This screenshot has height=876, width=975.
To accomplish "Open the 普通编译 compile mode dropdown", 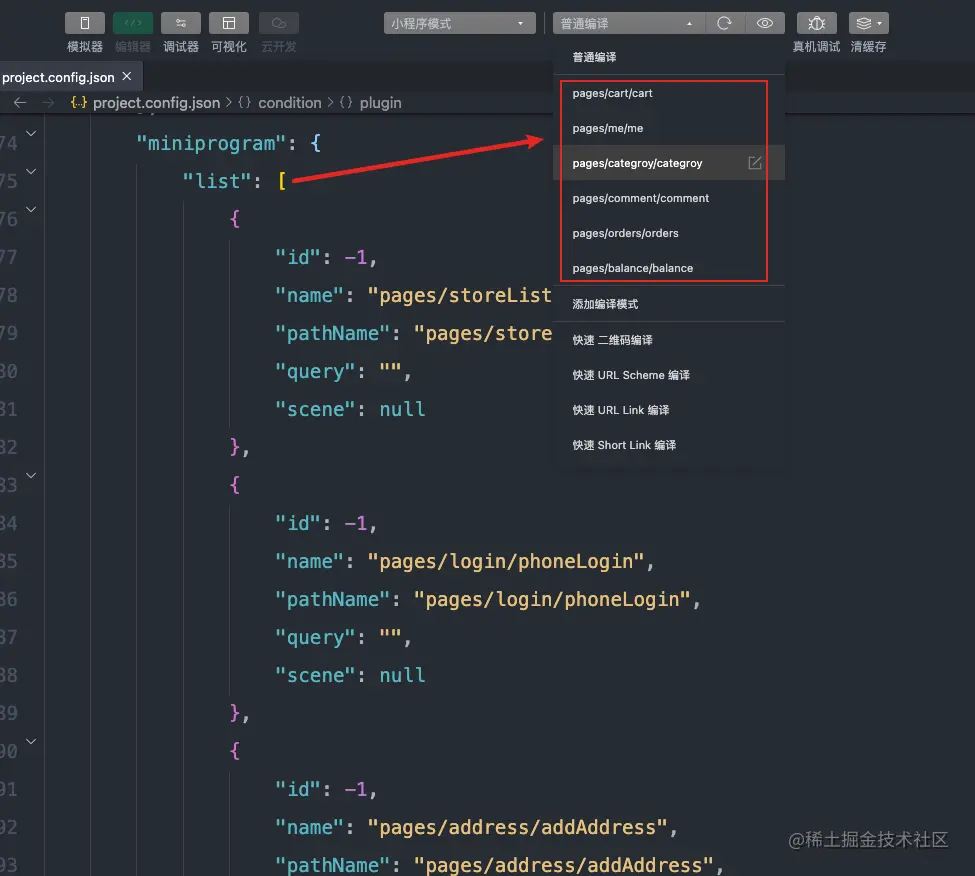I will point(629,24).
